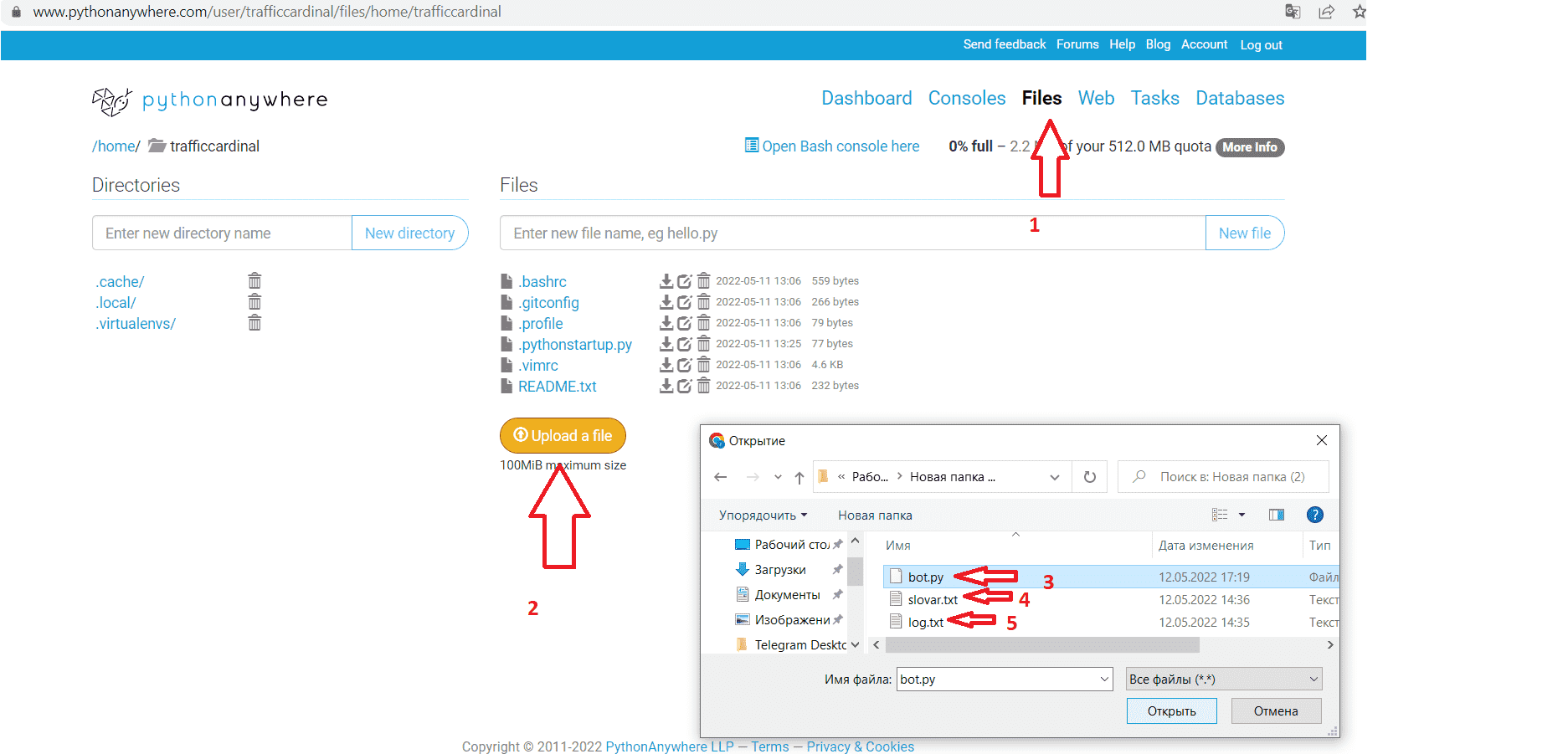This screenshot has width=1568, height=754.
Task: Download the .profile file
Action: pos(666,323)
